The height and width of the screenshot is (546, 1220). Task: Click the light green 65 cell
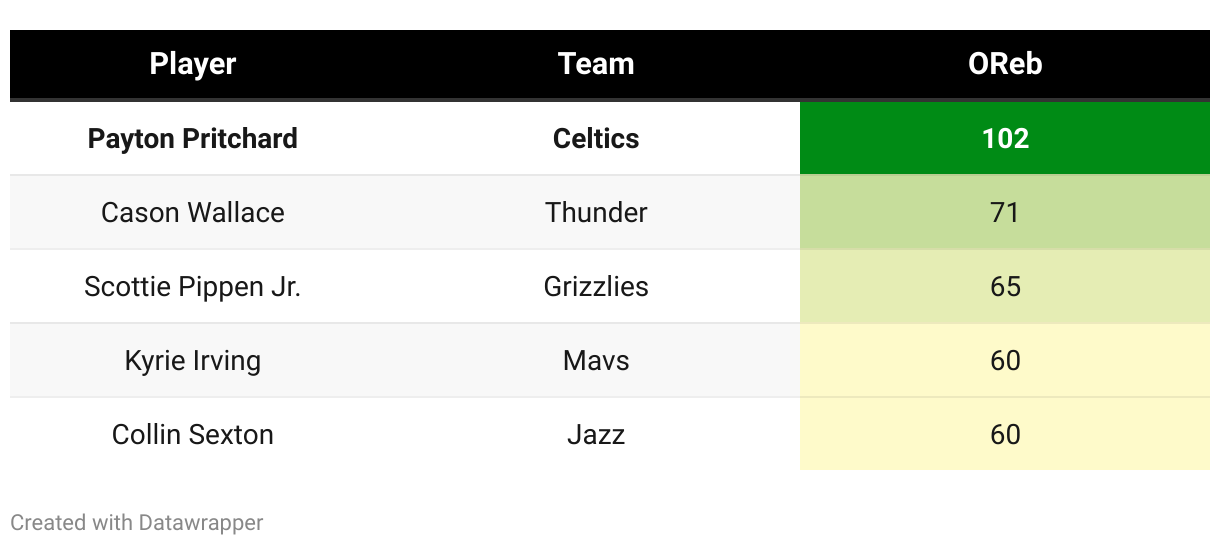click(1004, 286)
